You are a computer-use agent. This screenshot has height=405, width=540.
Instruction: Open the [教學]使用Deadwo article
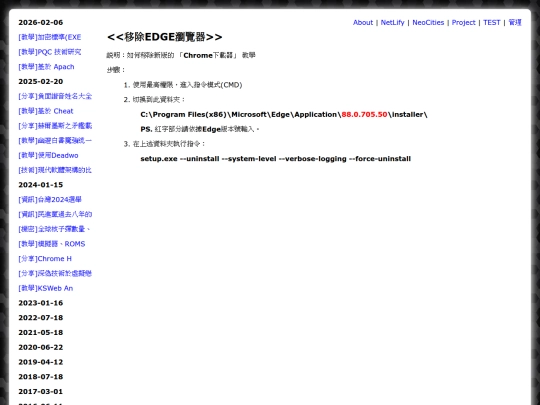coord(48,155)
